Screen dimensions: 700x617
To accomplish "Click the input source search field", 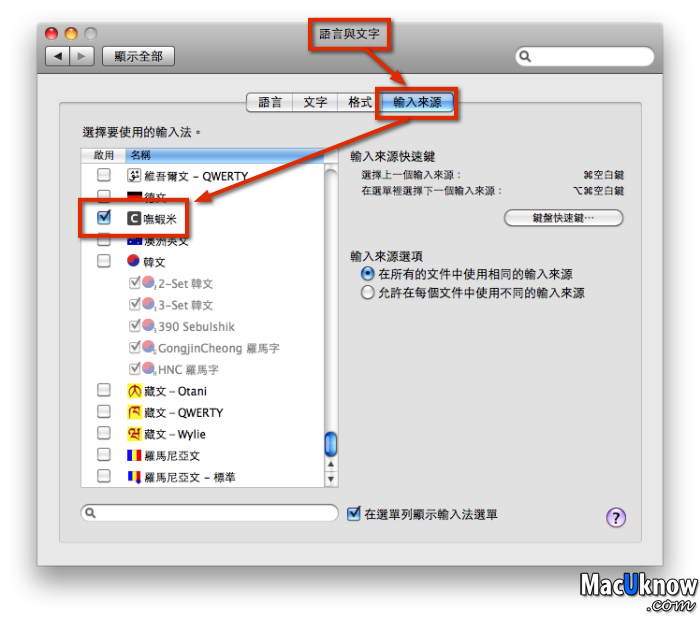I will pyautogui.click(x=209, y=513).
